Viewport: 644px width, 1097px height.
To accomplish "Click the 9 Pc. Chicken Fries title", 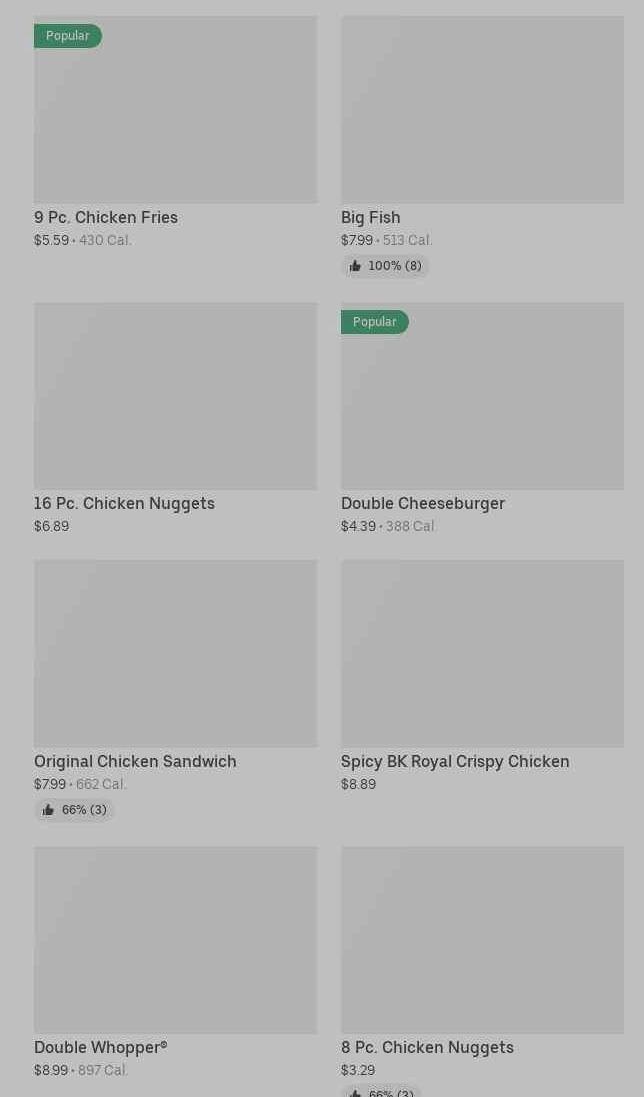I will click(x=106, y=217).
